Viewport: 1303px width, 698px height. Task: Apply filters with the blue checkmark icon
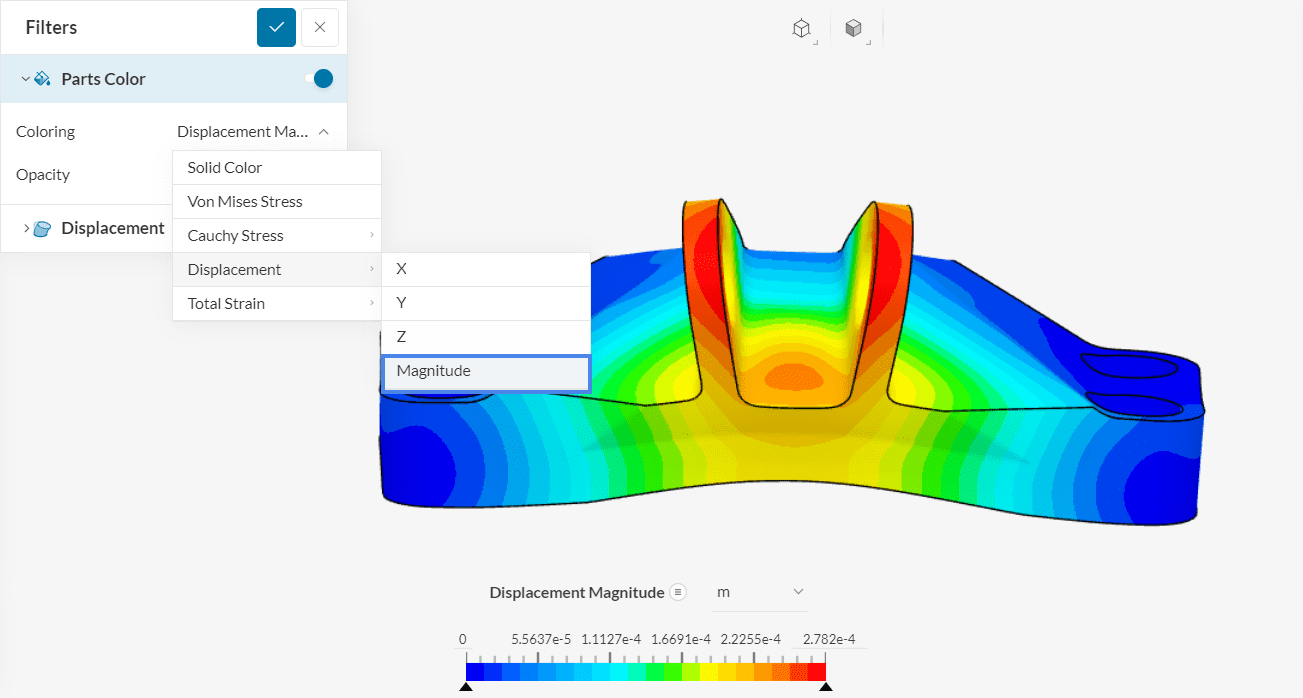(x=276, y=27)
